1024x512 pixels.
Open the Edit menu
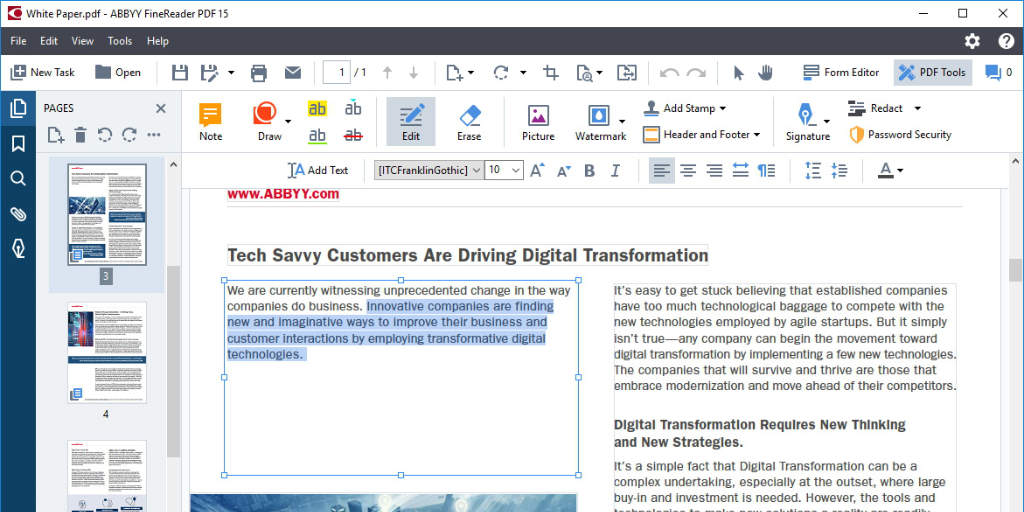(x=49, y=41)
